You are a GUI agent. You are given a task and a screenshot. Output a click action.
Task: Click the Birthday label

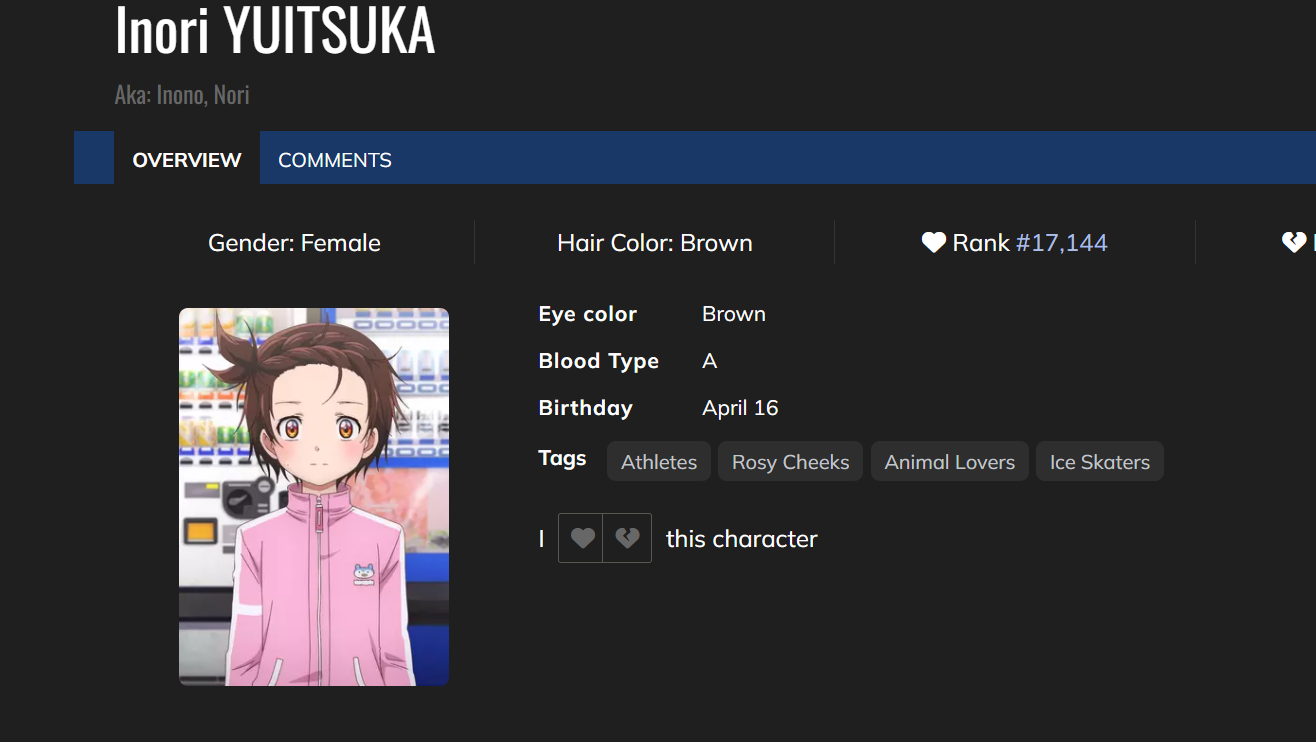click(x=586, y=408)
